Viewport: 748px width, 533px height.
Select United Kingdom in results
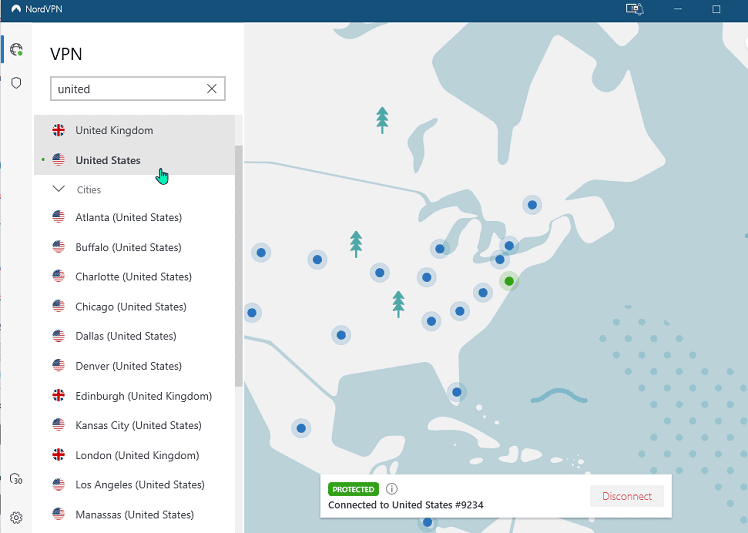pyautogui.click(x=135, y=130)
